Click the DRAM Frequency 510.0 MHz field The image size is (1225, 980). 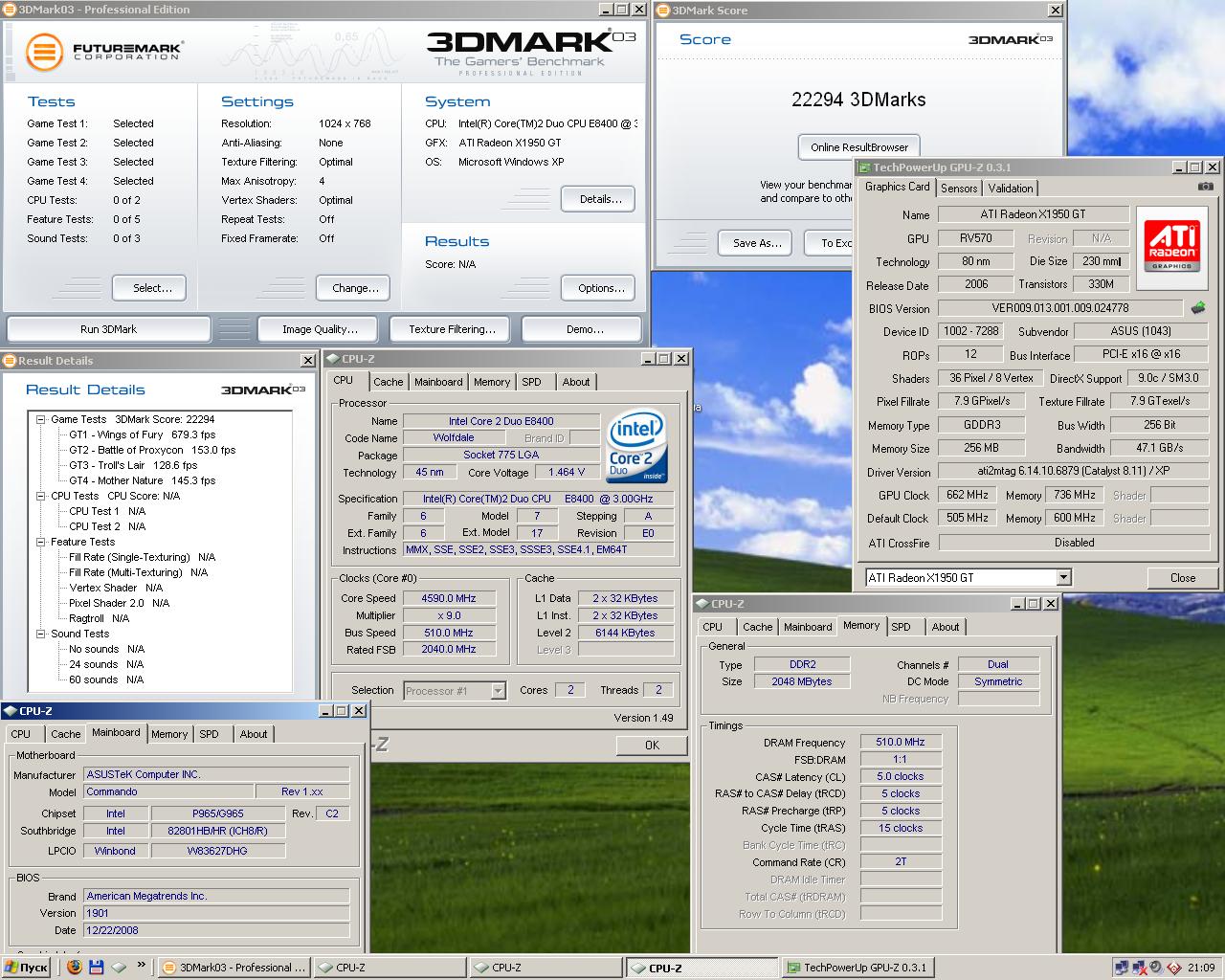pyautogui.click(x=901, y=742)
